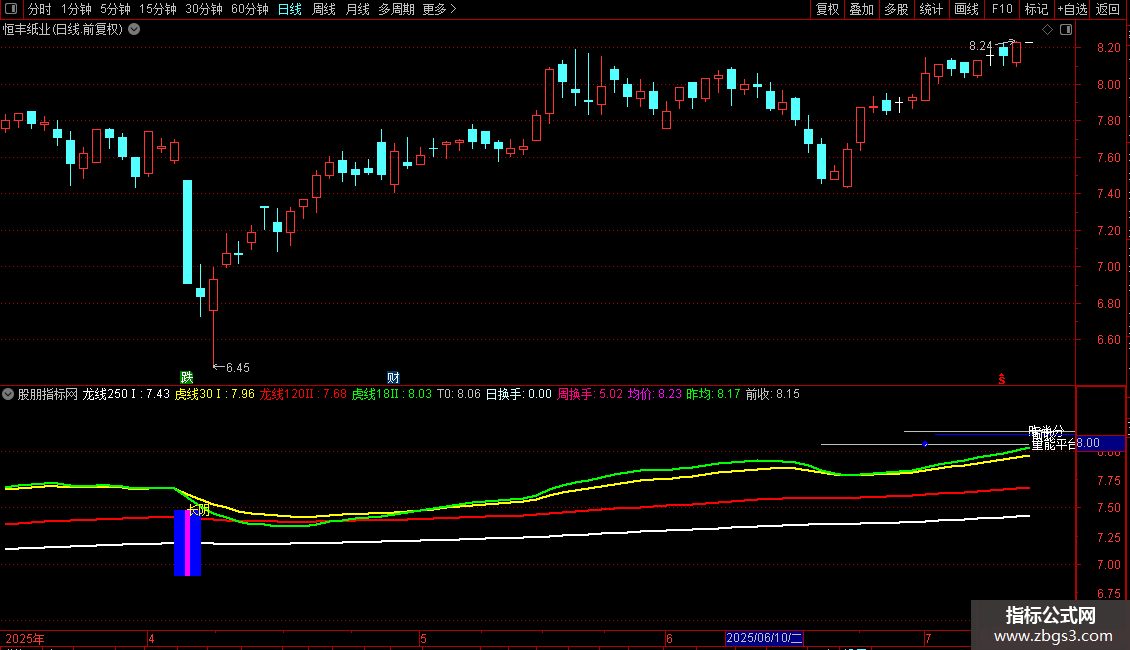Image resolution: width=1130 pixels, height=650 pixels.
Task: Click the 周换手 5.02 value
Action: click(x=590, y=394)
